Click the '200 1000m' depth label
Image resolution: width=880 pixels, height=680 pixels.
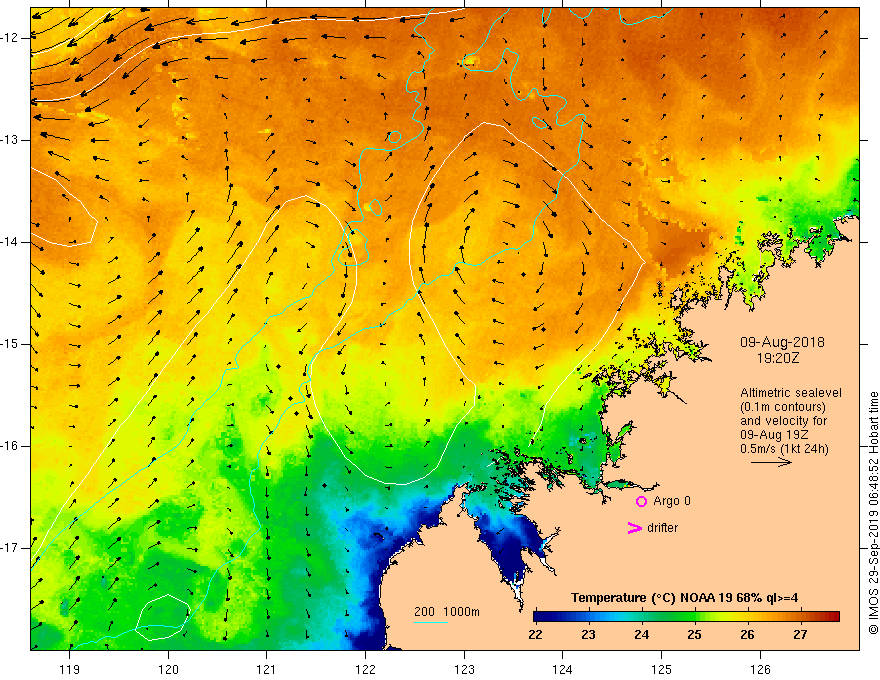447,612
